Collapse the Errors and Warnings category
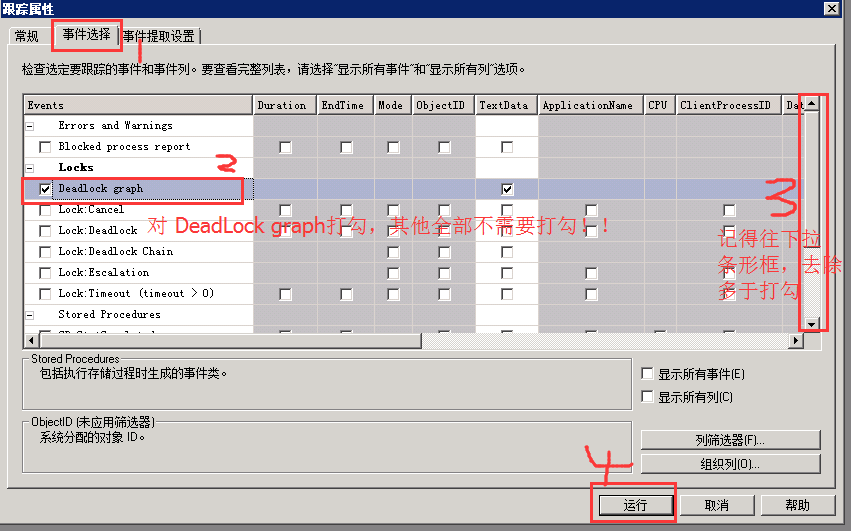This screenshot has width=851, height=531. (x=29, y=126)
